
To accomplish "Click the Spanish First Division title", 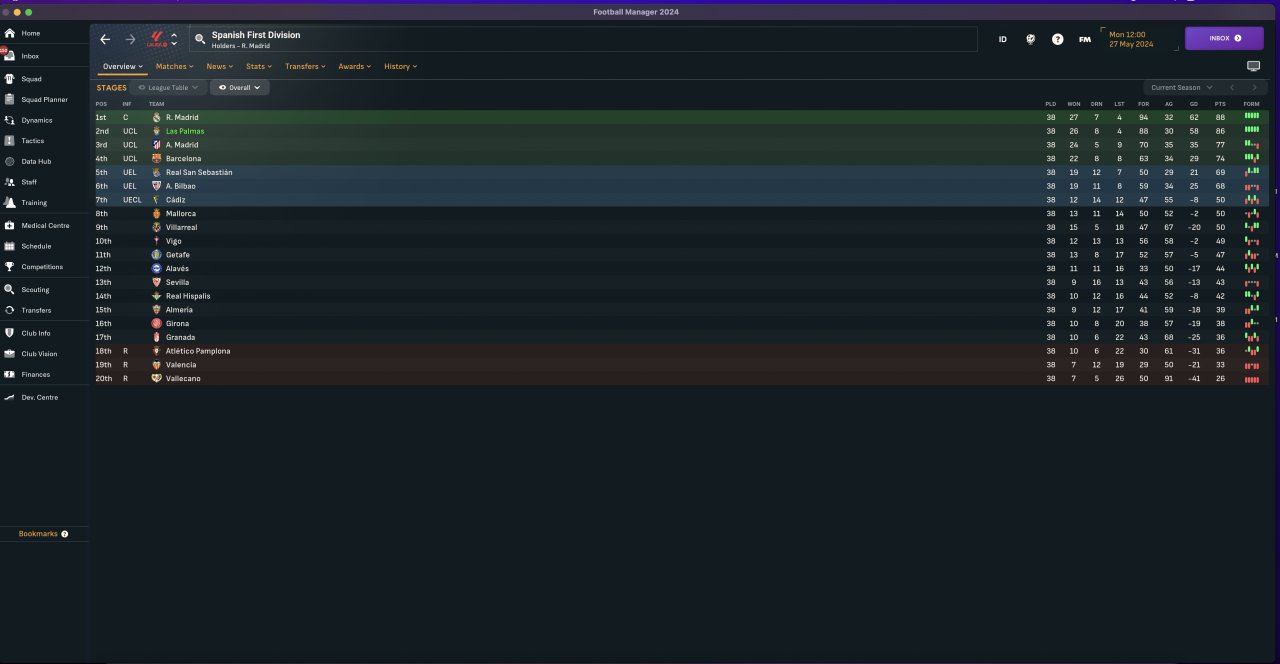I will point(256,35).
